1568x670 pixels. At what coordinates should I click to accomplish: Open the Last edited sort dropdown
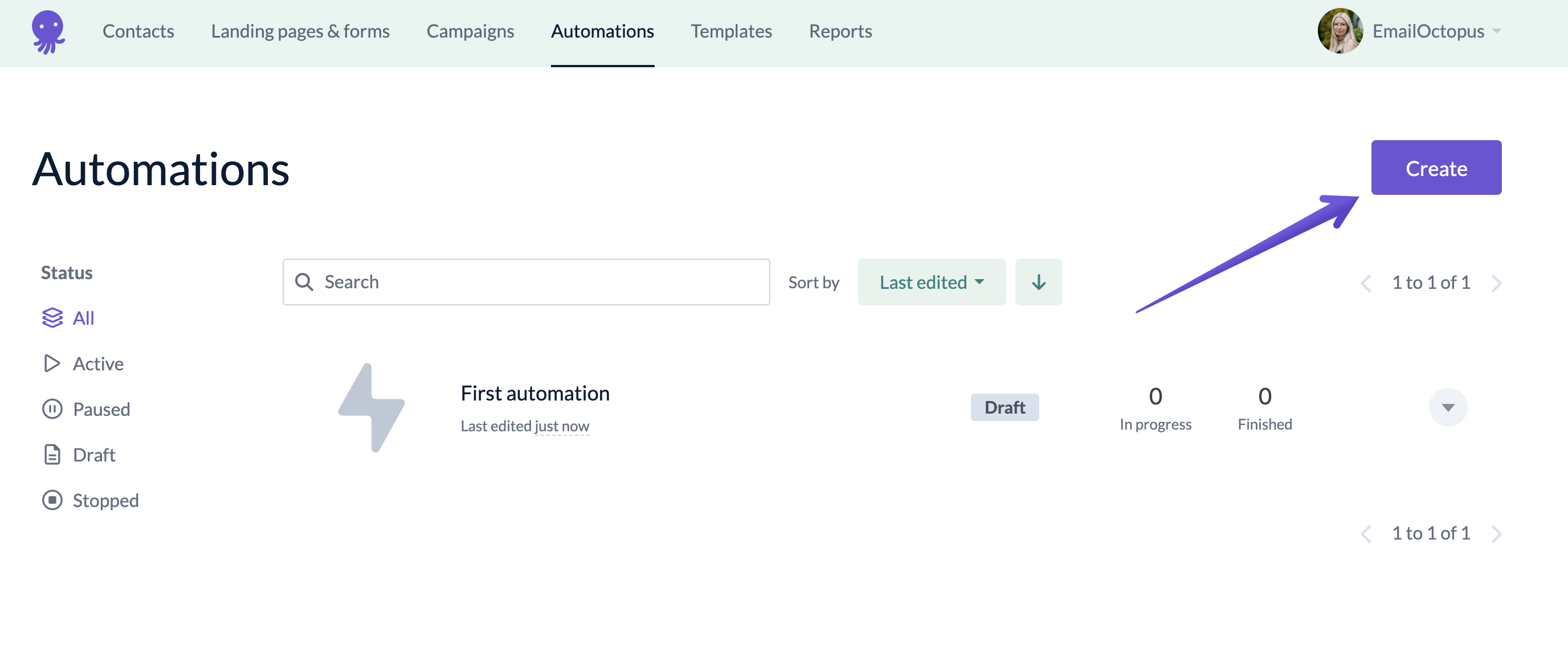(932, 282)
